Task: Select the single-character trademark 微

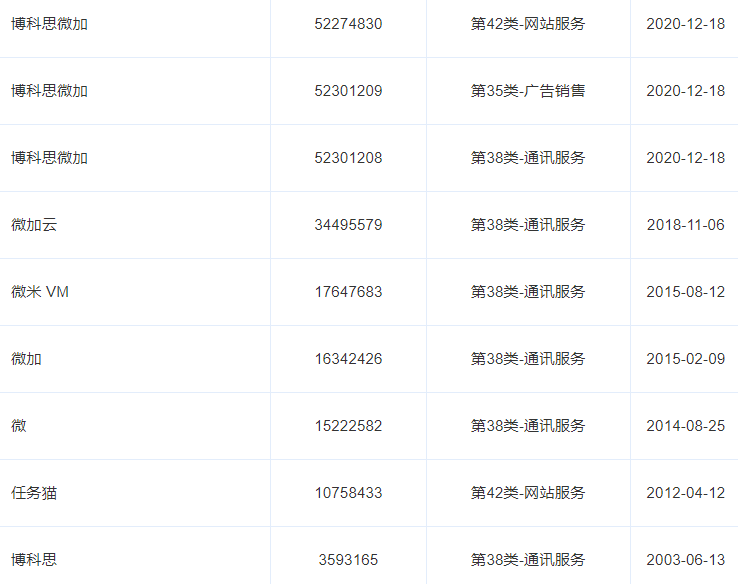Action: (19, 426)
